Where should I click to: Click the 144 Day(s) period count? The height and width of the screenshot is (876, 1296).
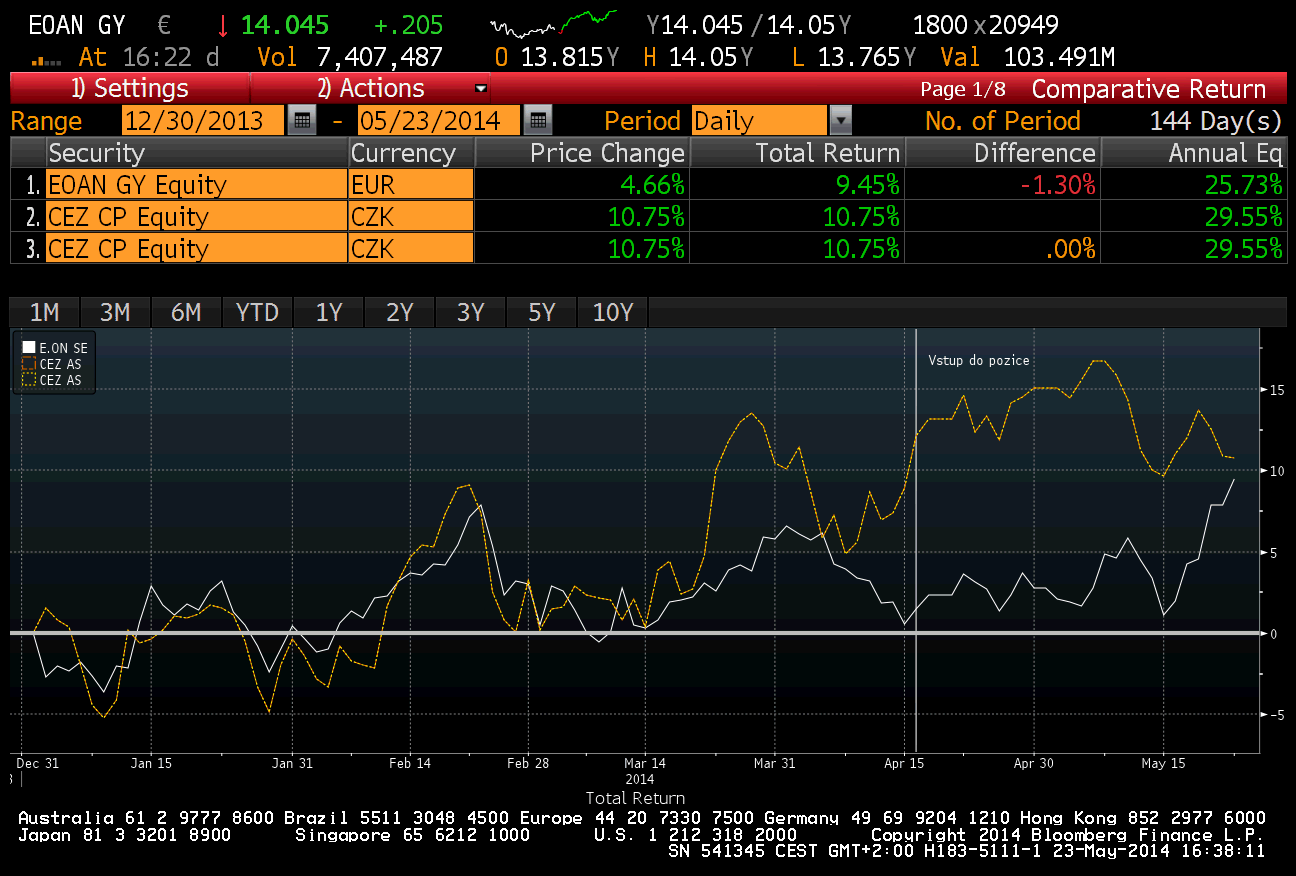click(1216, 121)
